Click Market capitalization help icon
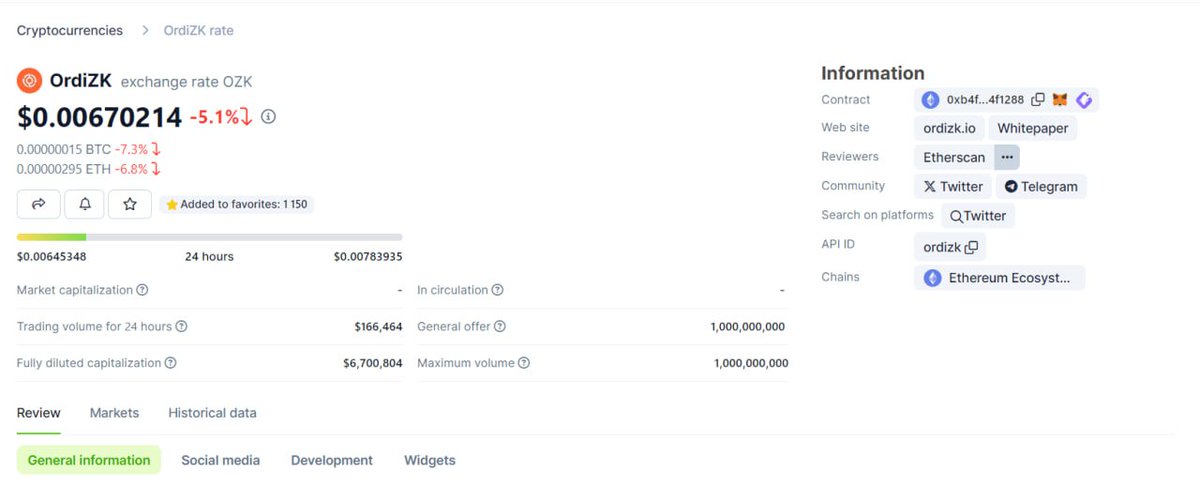1200x486 pixels. pos(142,290)
